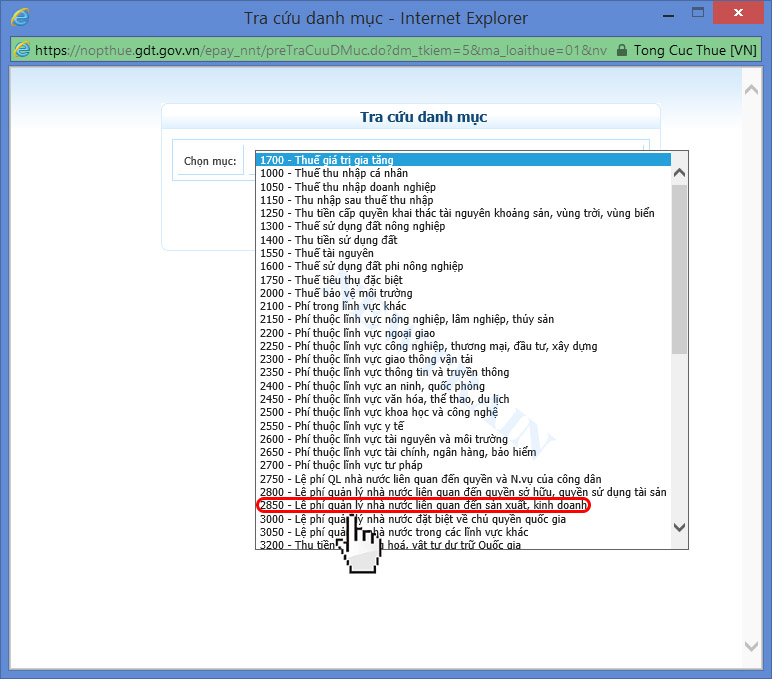Maximize the Internet Explorer window
The height and width of the screenshot is (679, 772).
tap(698, 13)
